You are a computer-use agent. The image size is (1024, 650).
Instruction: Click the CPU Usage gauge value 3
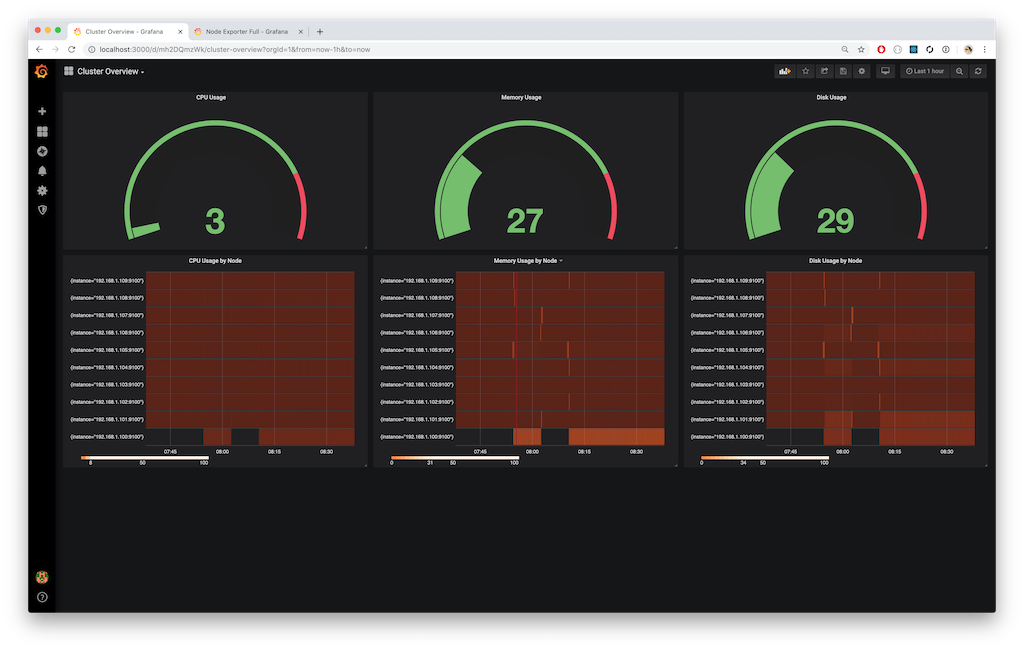pyautogui.click(x=216, y=221)
